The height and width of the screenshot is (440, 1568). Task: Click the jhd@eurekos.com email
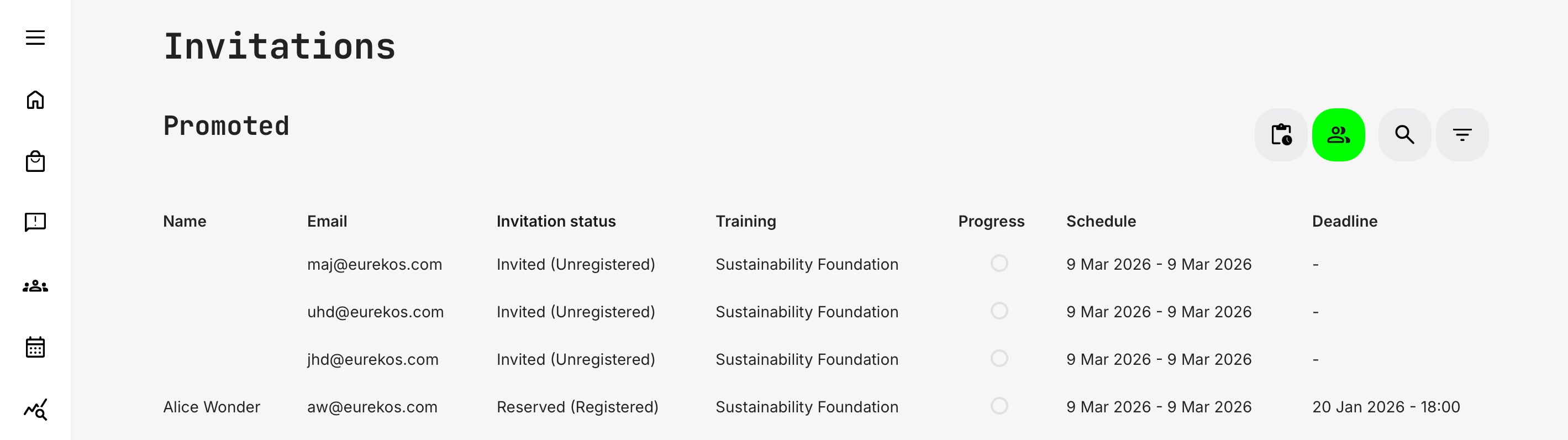372,359
